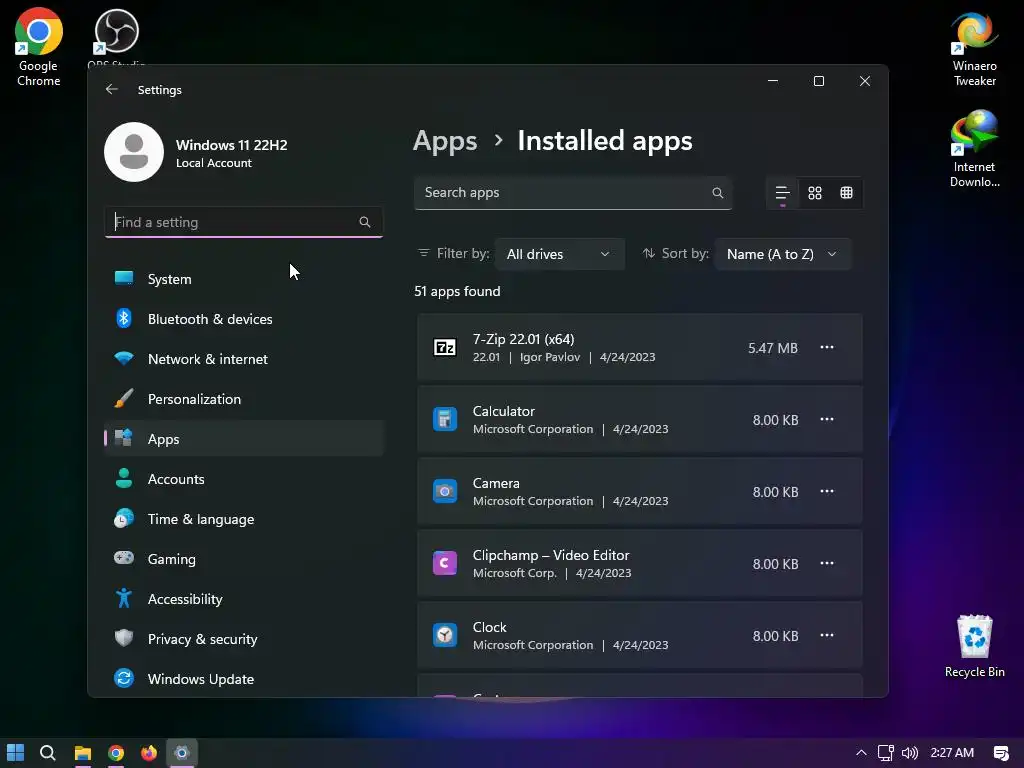Click the Calculator app icon
The height and width of the screenshot is (768, 1024).
[445, 419]
